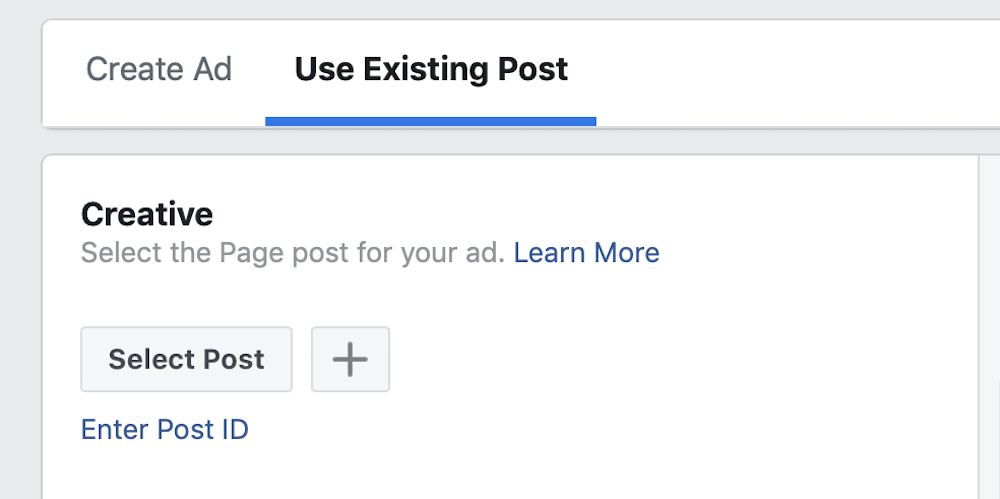
Task: Go to Create Ad in the tab bar
Action: [159, 69]
